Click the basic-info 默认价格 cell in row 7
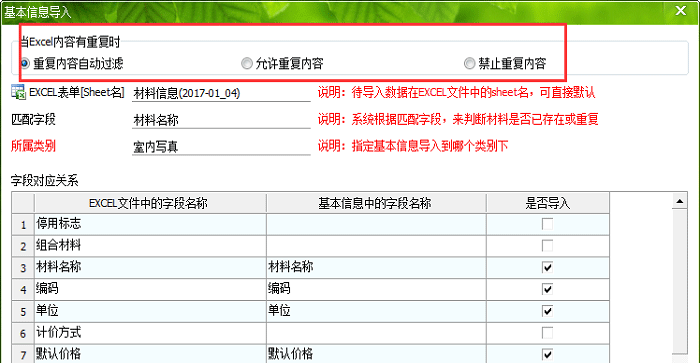Screen dimensions: 700x363 [x=376, y=355]
